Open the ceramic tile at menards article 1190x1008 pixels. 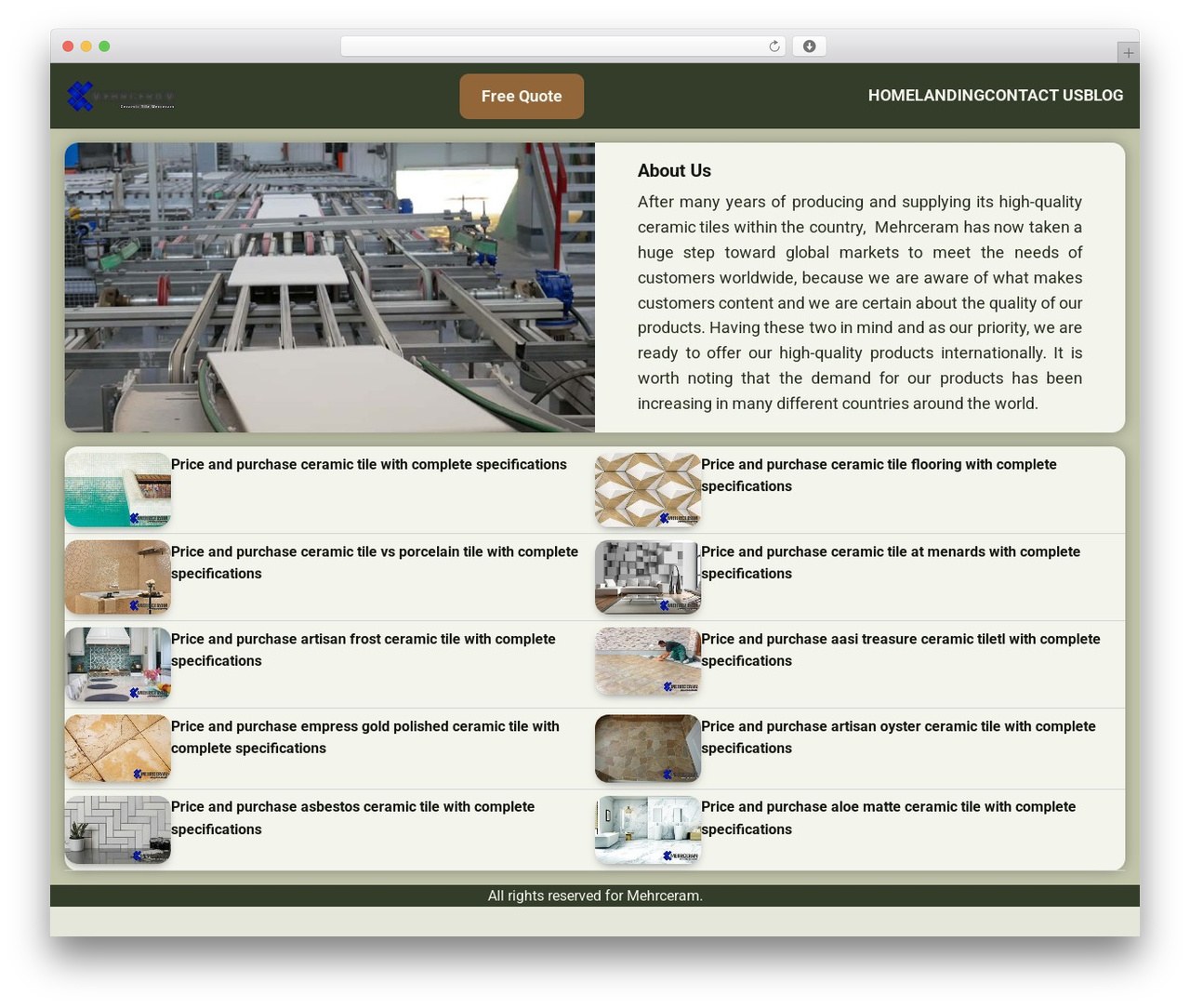click(891, 563)
